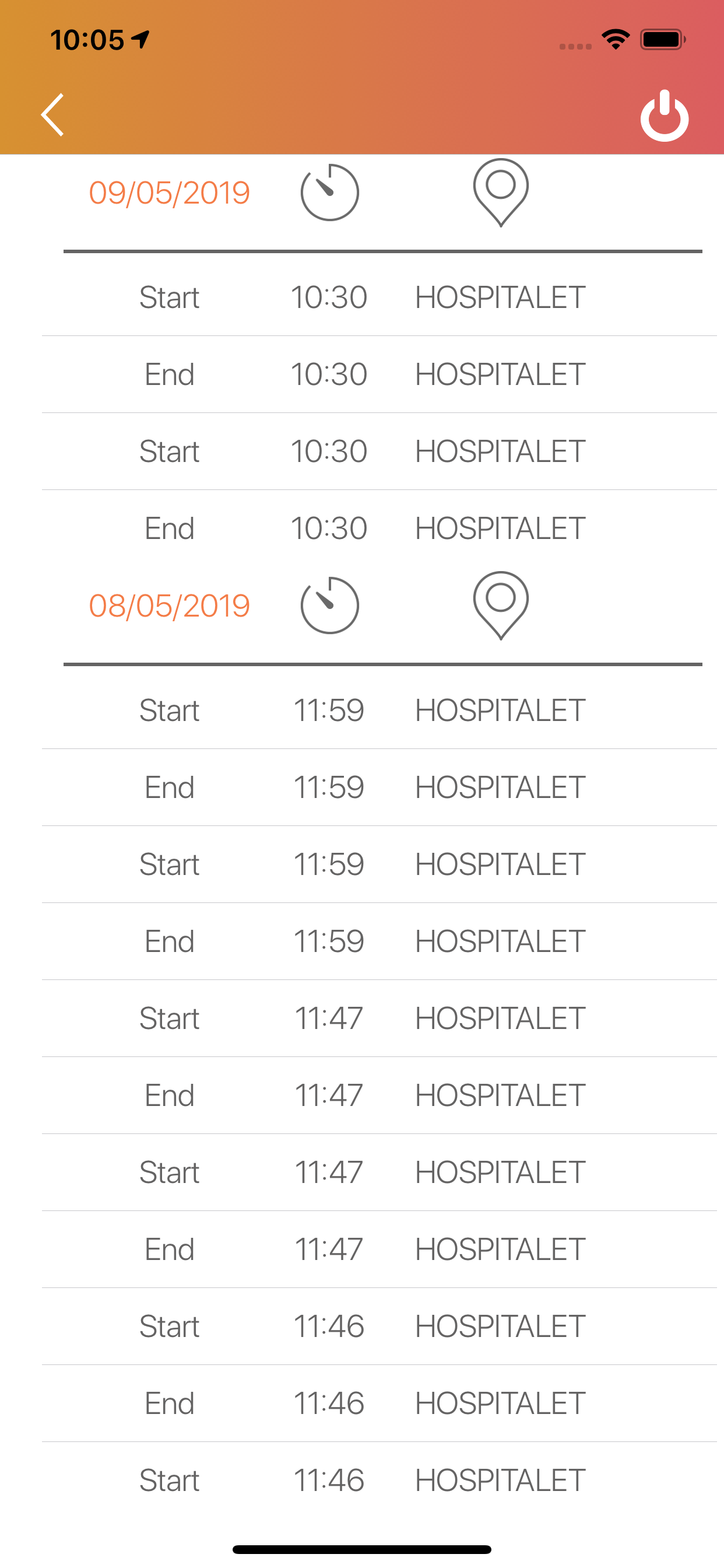724x1568 pixels.
Task: Tap the home indicator bar
Action: 362,1549
